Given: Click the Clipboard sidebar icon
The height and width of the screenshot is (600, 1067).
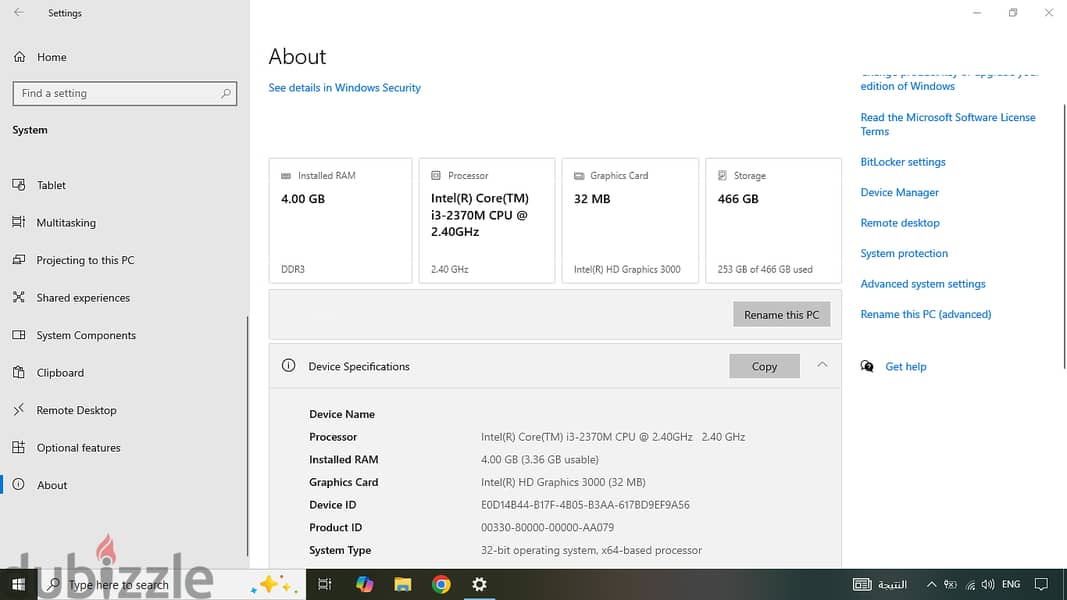Looking at the screenshot, I should pyautogui.click(x=18, y=372).
